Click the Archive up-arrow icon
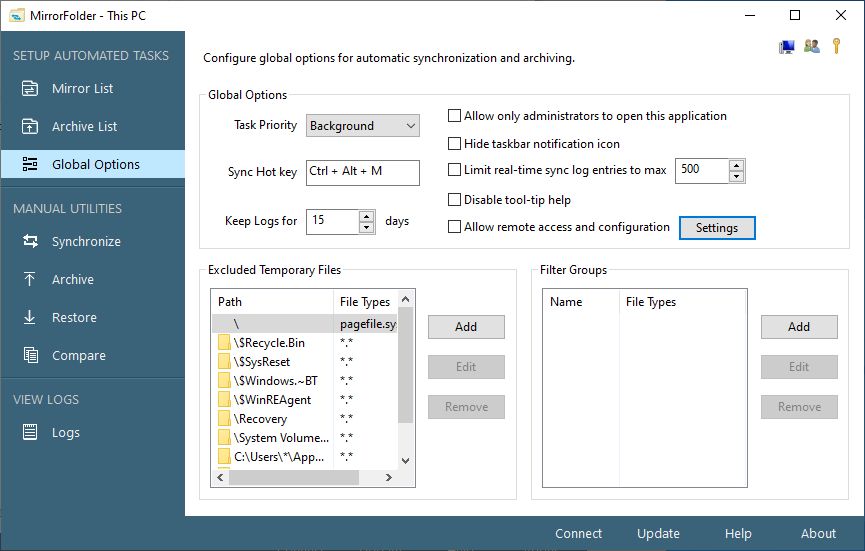This screenshot has width=865, height=551. click(x=30, y=279)
